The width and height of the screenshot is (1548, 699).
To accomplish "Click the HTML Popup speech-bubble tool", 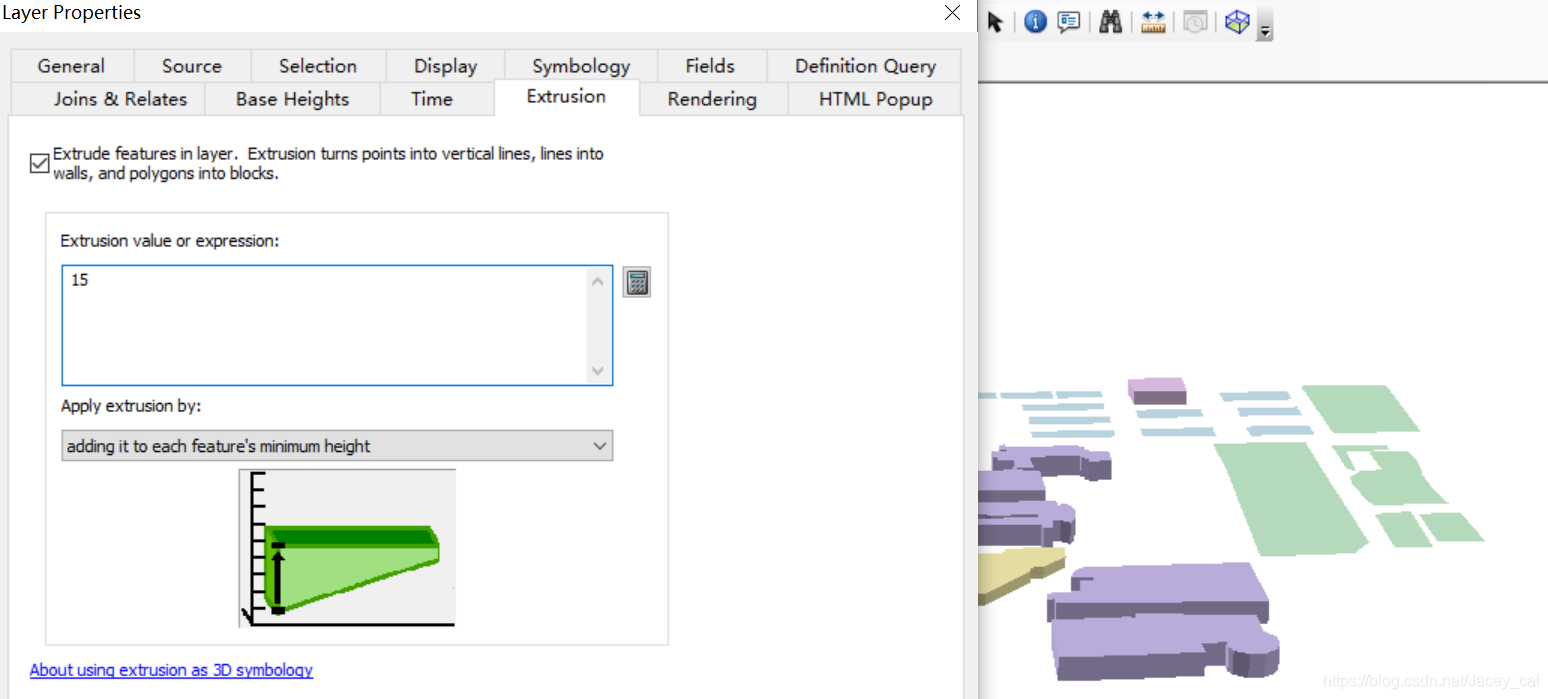I will pos(1069,22).
